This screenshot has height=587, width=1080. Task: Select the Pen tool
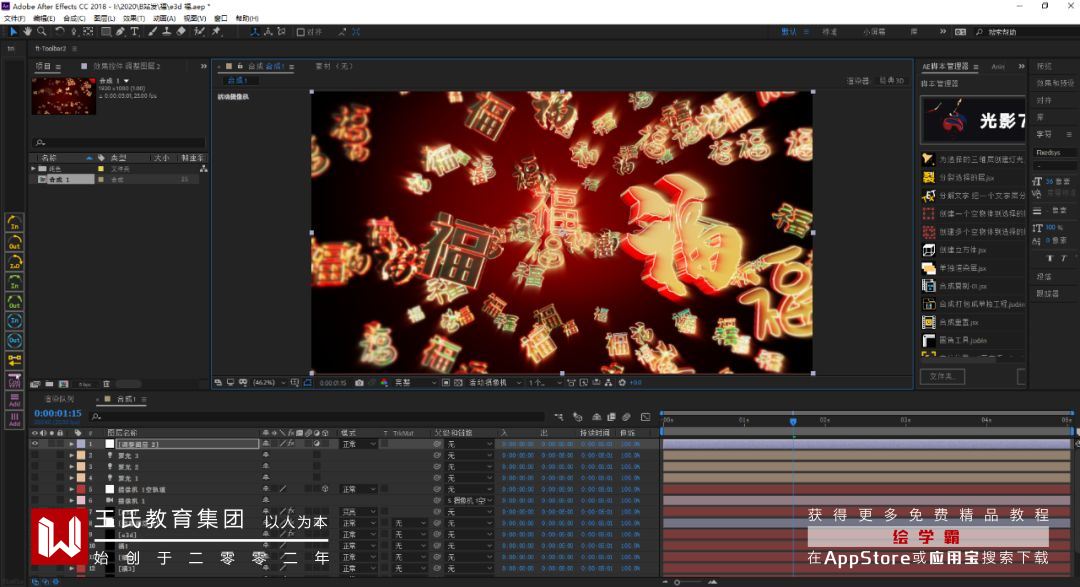pos(120,31)
